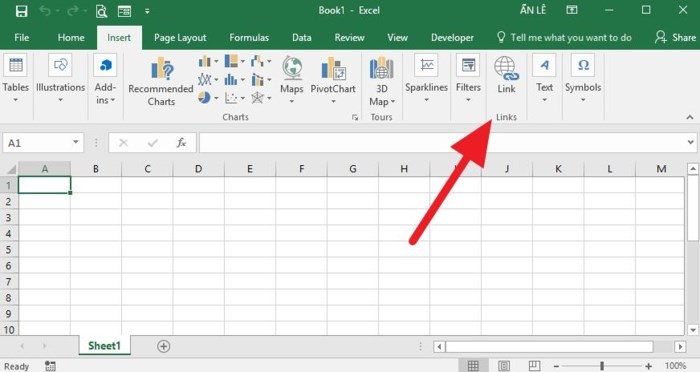
Task: Select column D header
Action: tap(199, 169)
